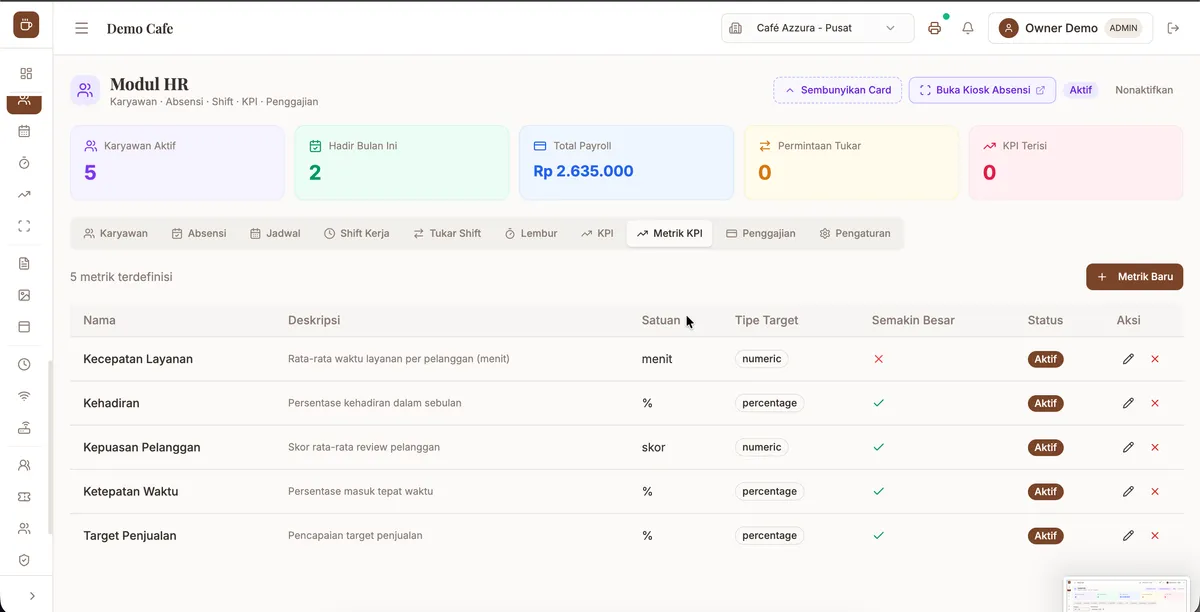The image size is (1200, 612).
Task: Open the stopwatch icon in sidebar
Action: 25,162
